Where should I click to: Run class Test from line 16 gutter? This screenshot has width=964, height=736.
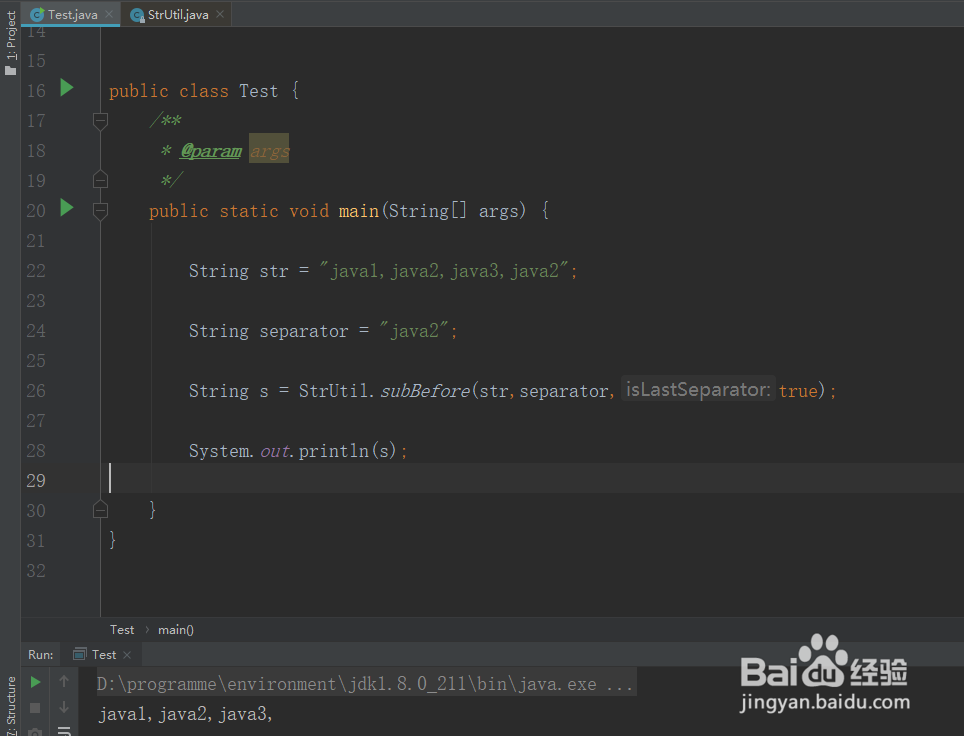click(x=67, y=88)
